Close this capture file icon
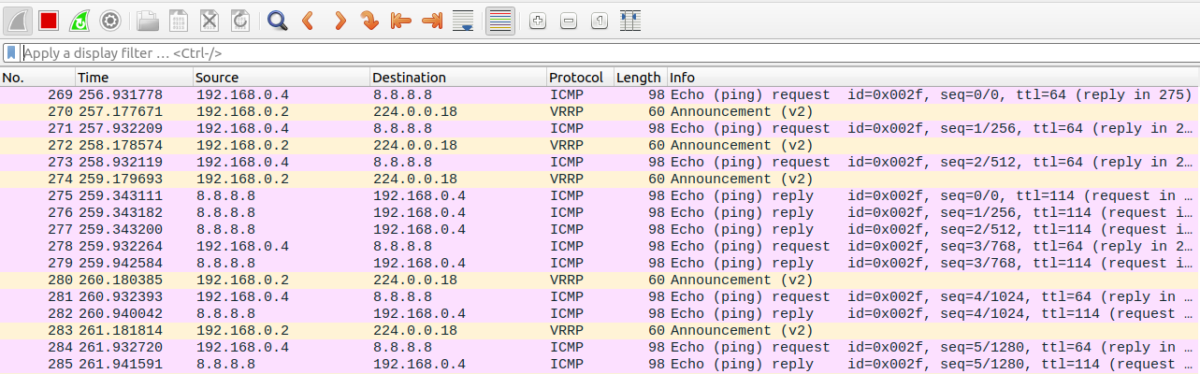Viewport: 1200px width, 374px height. point(209,19)
